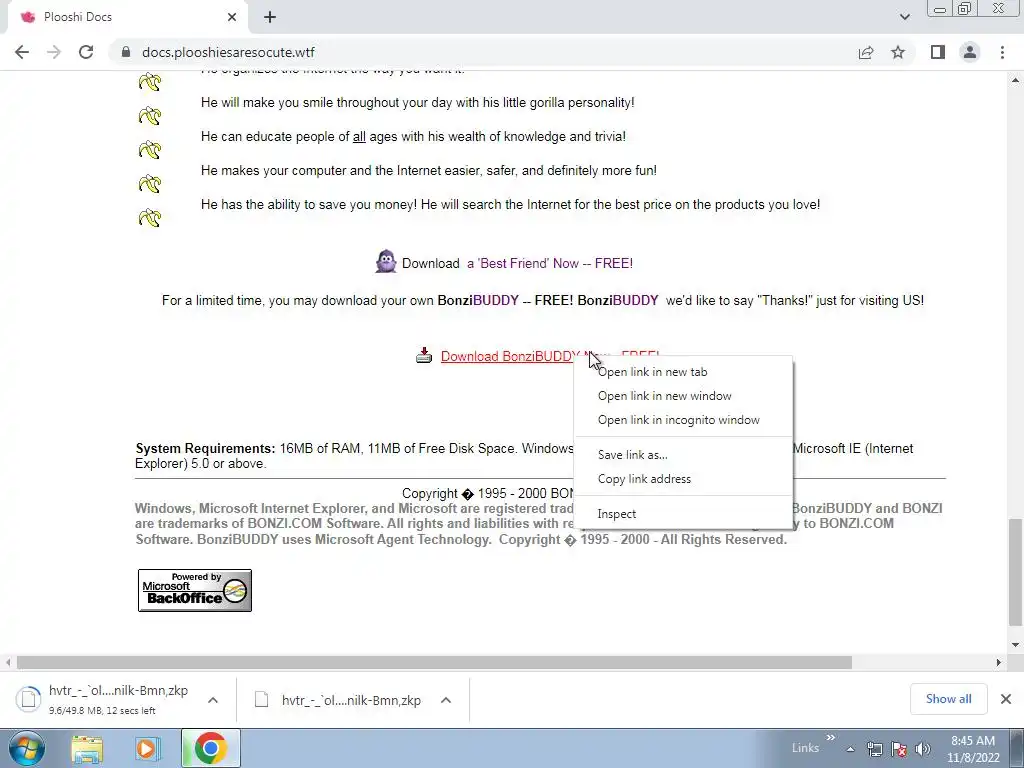The image size is (1024, 768).
Task: Open Windows Explorer from the taskbar
Action: (x=87, y=749)
